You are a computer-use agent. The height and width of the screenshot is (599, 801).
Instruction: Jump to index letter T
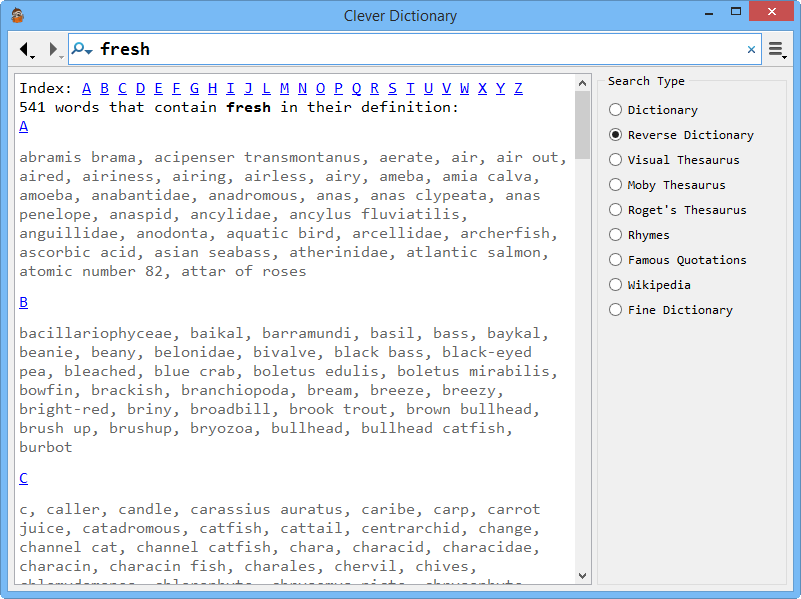(x=410, y=88)
